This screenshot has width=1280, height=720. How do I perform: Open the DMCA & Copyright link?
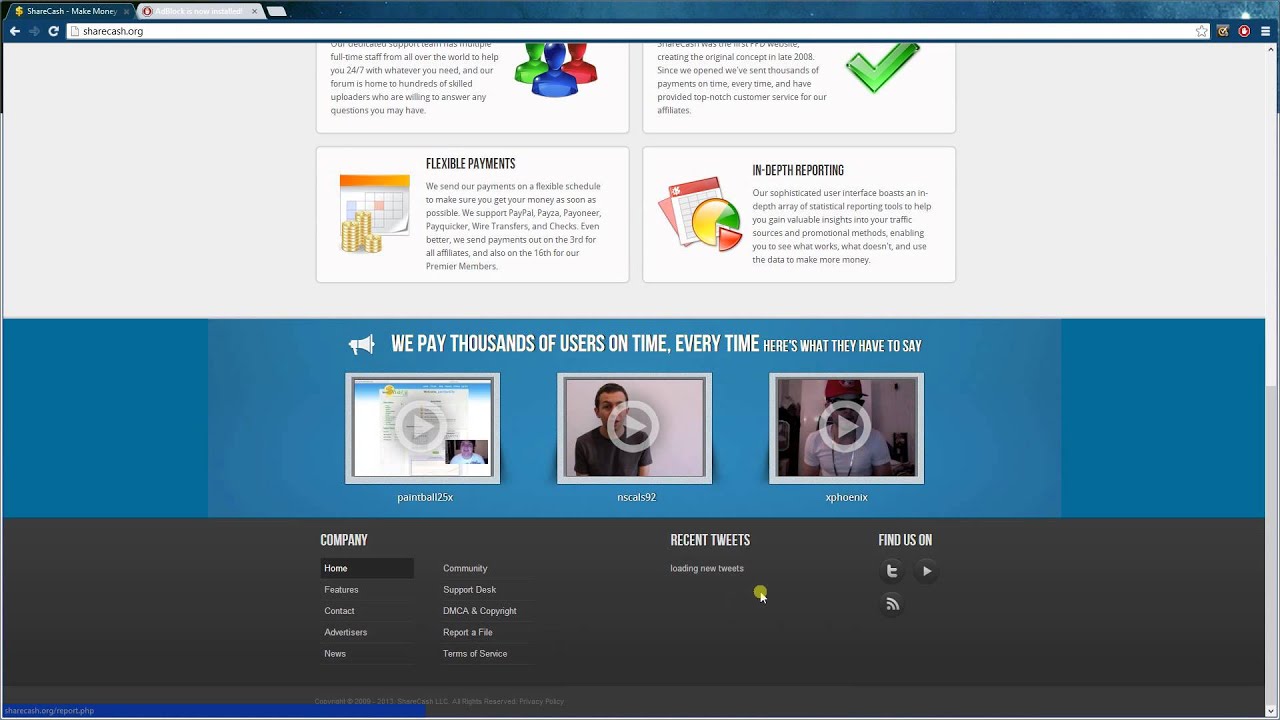coord(480,611)
